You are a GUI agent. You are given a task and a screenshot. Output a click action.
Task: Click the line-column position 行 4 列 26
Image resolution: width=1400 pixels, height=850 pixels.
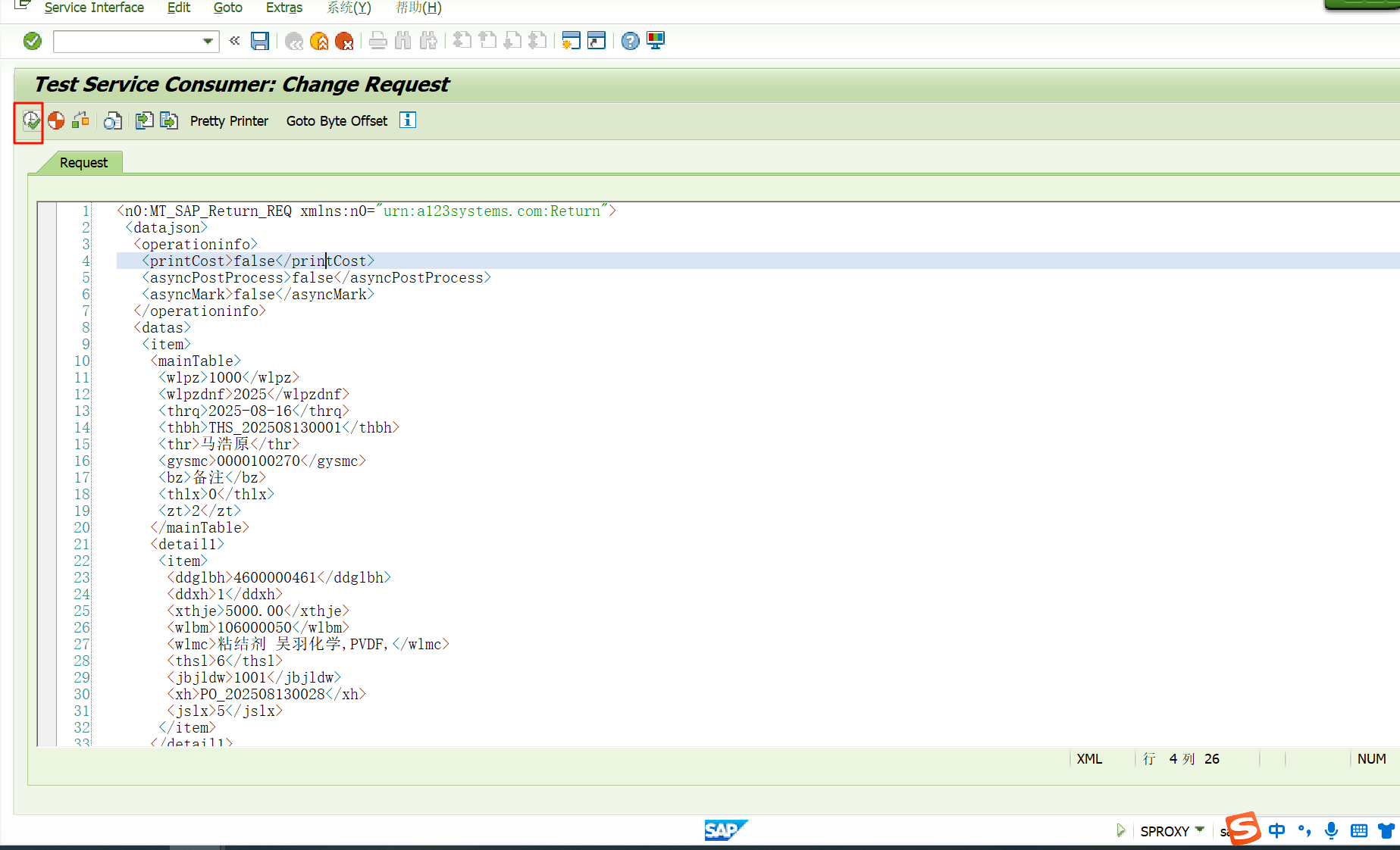pos(1181,759)
